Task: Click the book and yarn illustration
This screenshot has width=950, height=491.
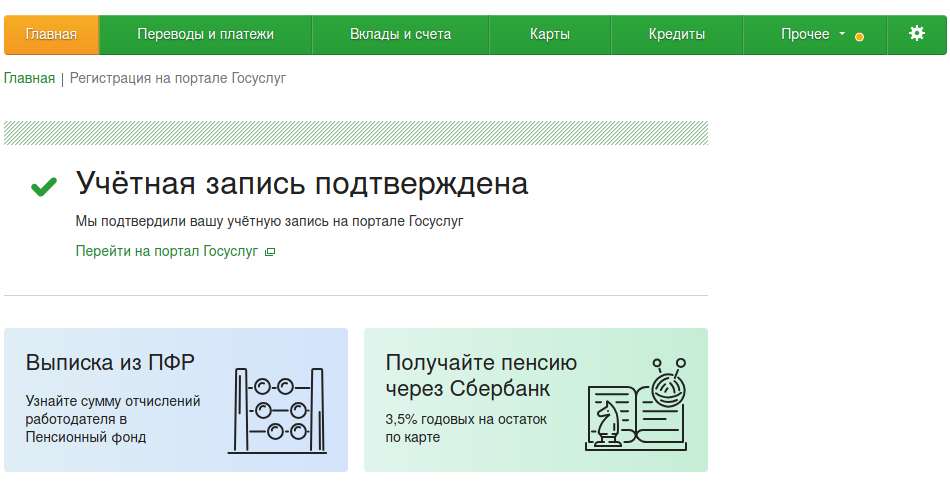Action: click(x=636, y=405)
